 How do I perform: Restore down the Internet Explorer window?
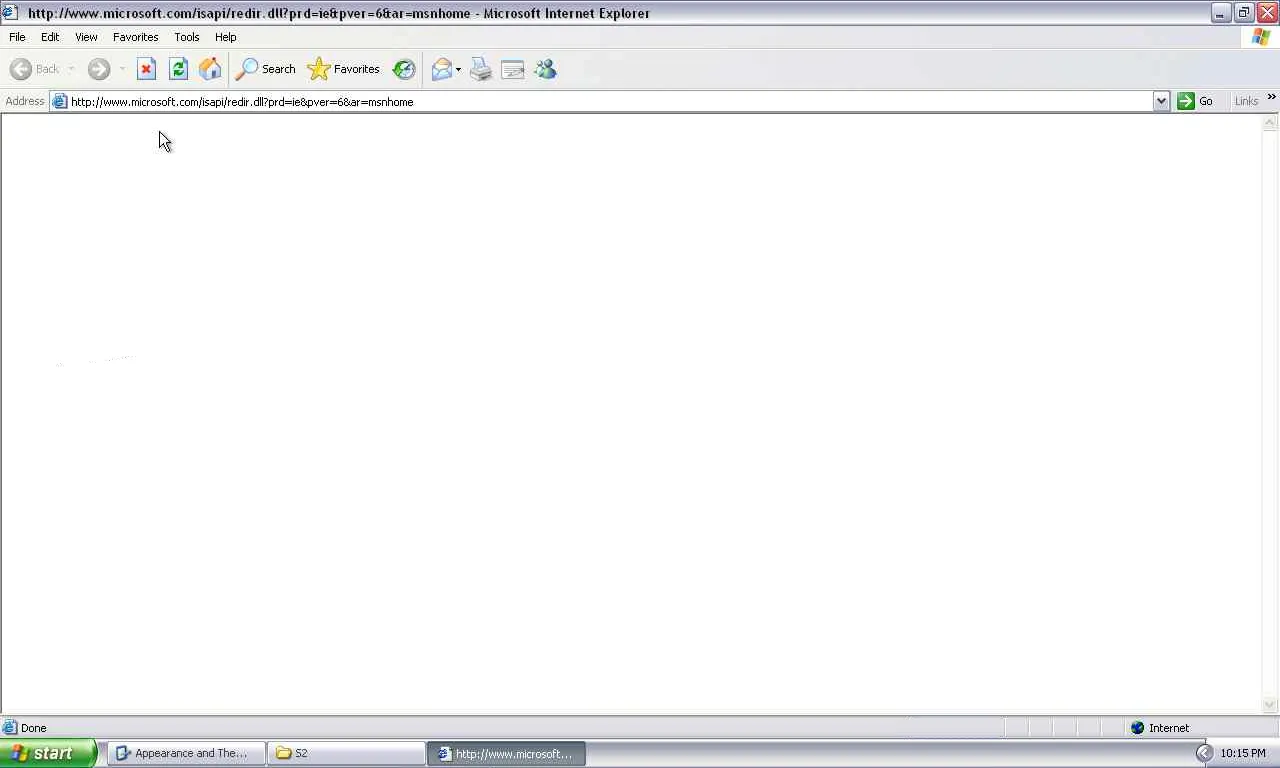(x=1243, y=13)
